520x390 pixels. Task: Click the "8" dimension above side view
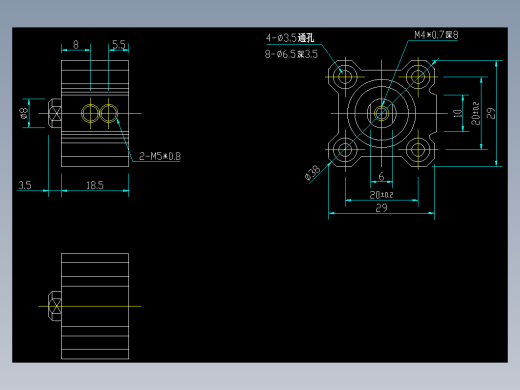click(76, 44)
